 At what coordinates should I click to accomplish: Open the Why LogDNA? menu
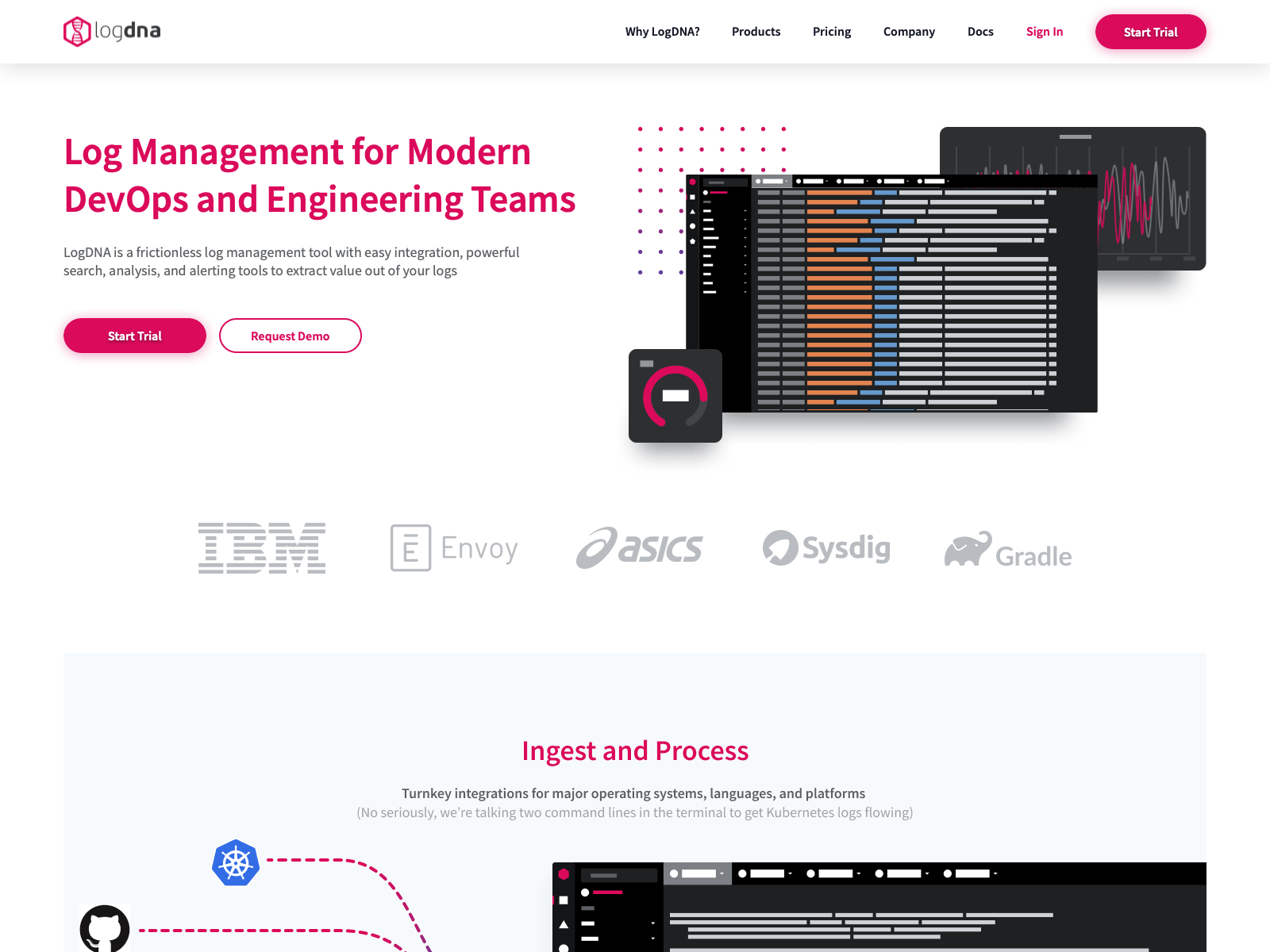click(x=662, y=32)
